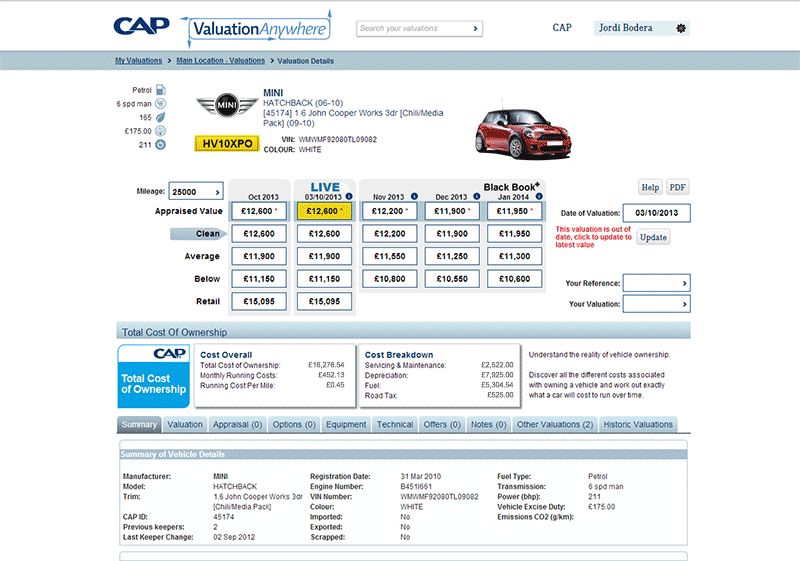Export the valuation with PDF button

(678, 187)
